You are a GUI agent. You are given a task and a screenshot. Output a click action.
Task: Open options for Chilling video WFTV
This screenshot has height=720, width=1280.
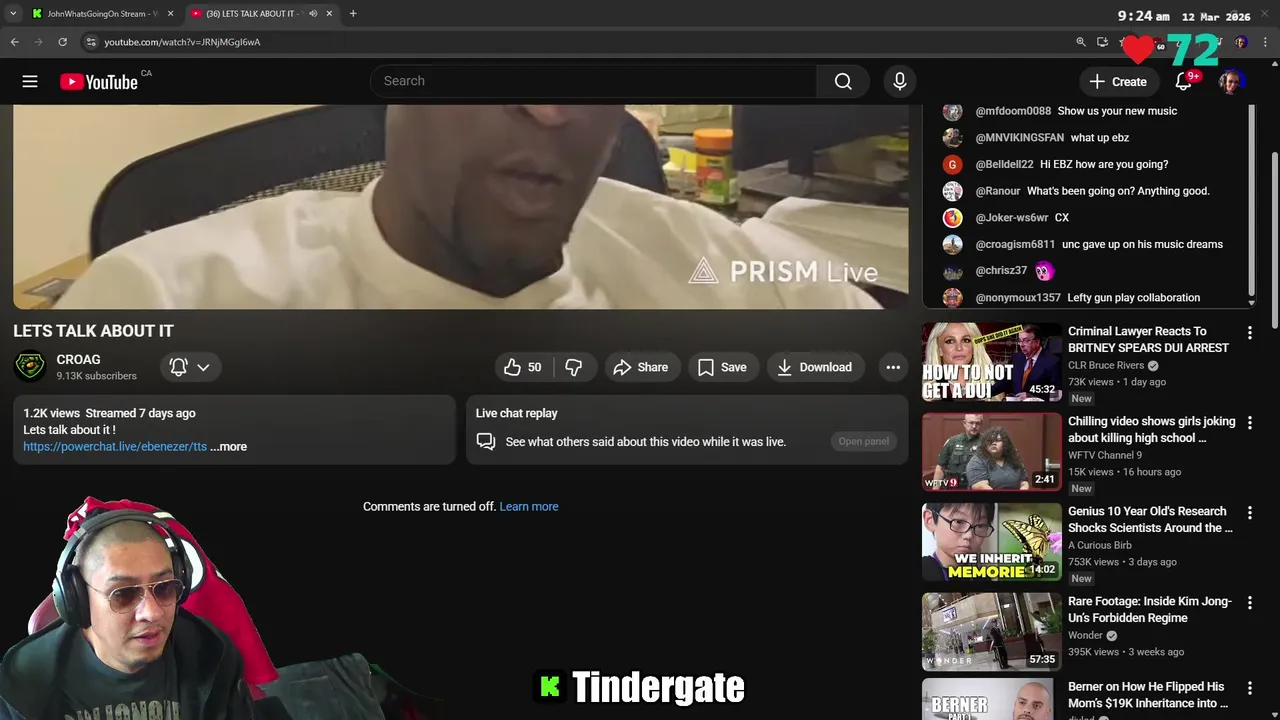[1249, 423]
